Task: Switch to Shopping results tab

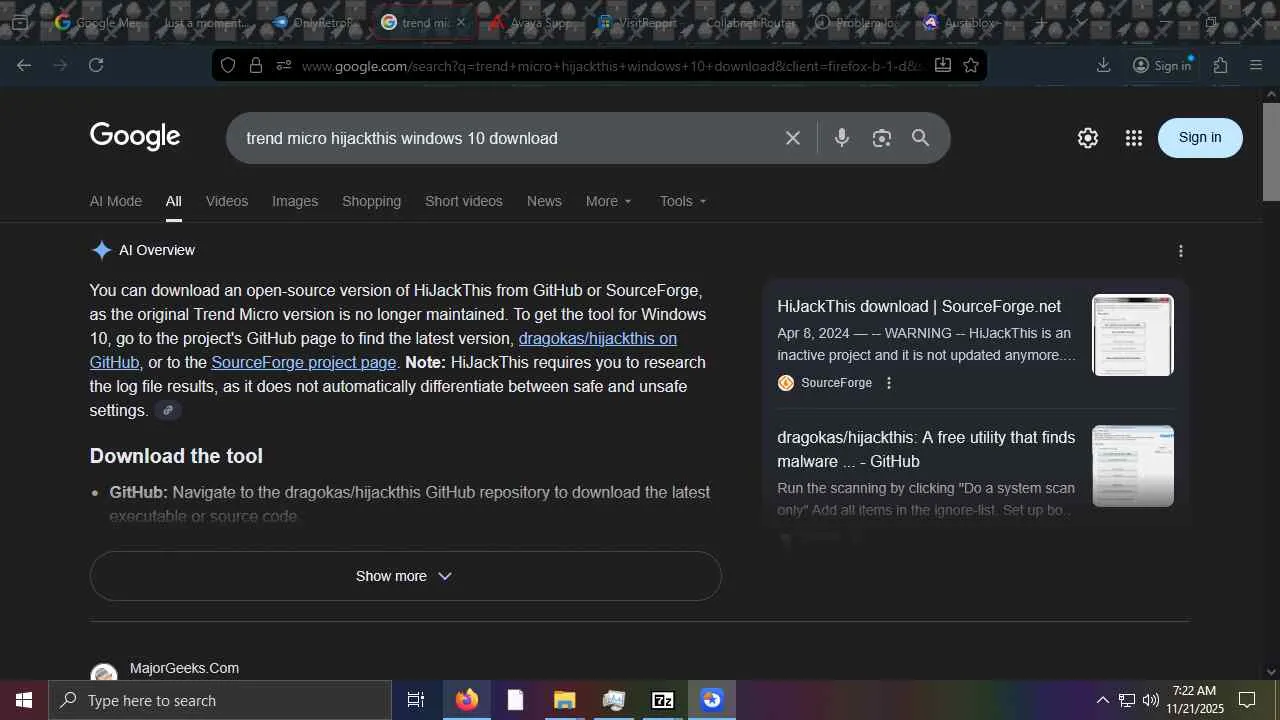Action: [371, 201]
